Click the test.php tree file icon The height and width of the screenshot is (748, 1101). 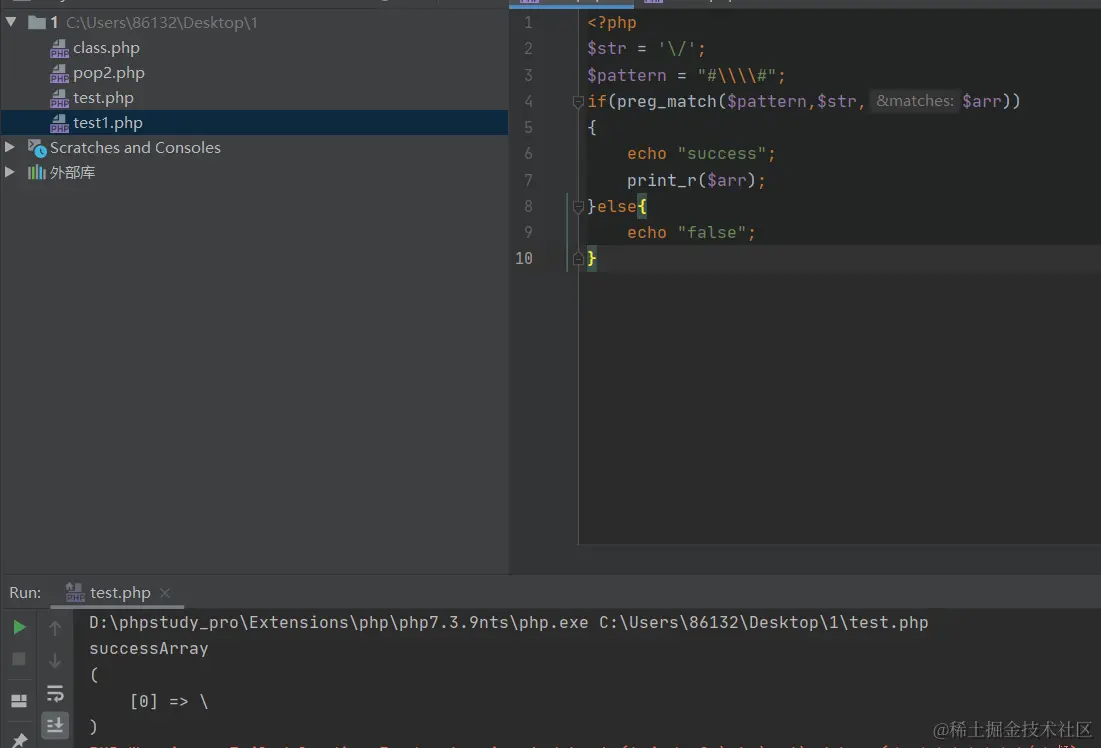click(x=59, y=98)
